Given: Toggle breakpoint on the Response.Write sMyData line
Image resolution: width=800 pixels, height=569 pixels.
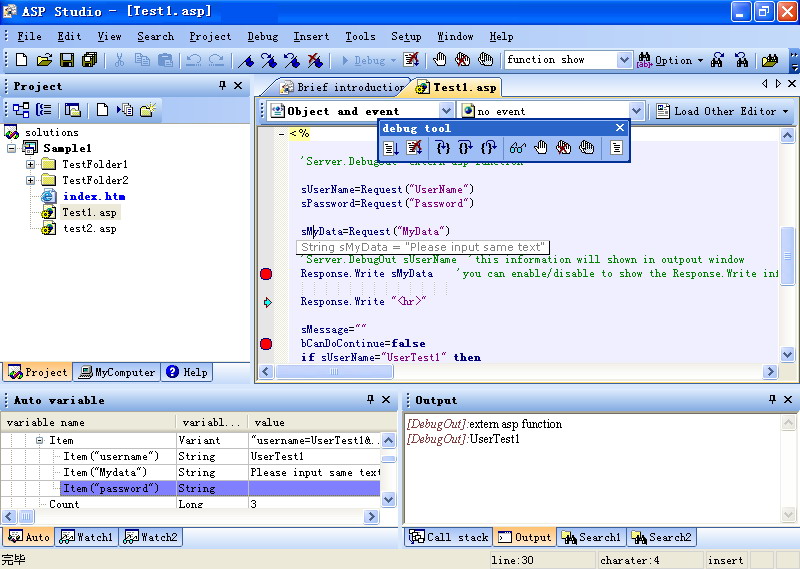Looking at the screenshot, I should coord(266,274).
